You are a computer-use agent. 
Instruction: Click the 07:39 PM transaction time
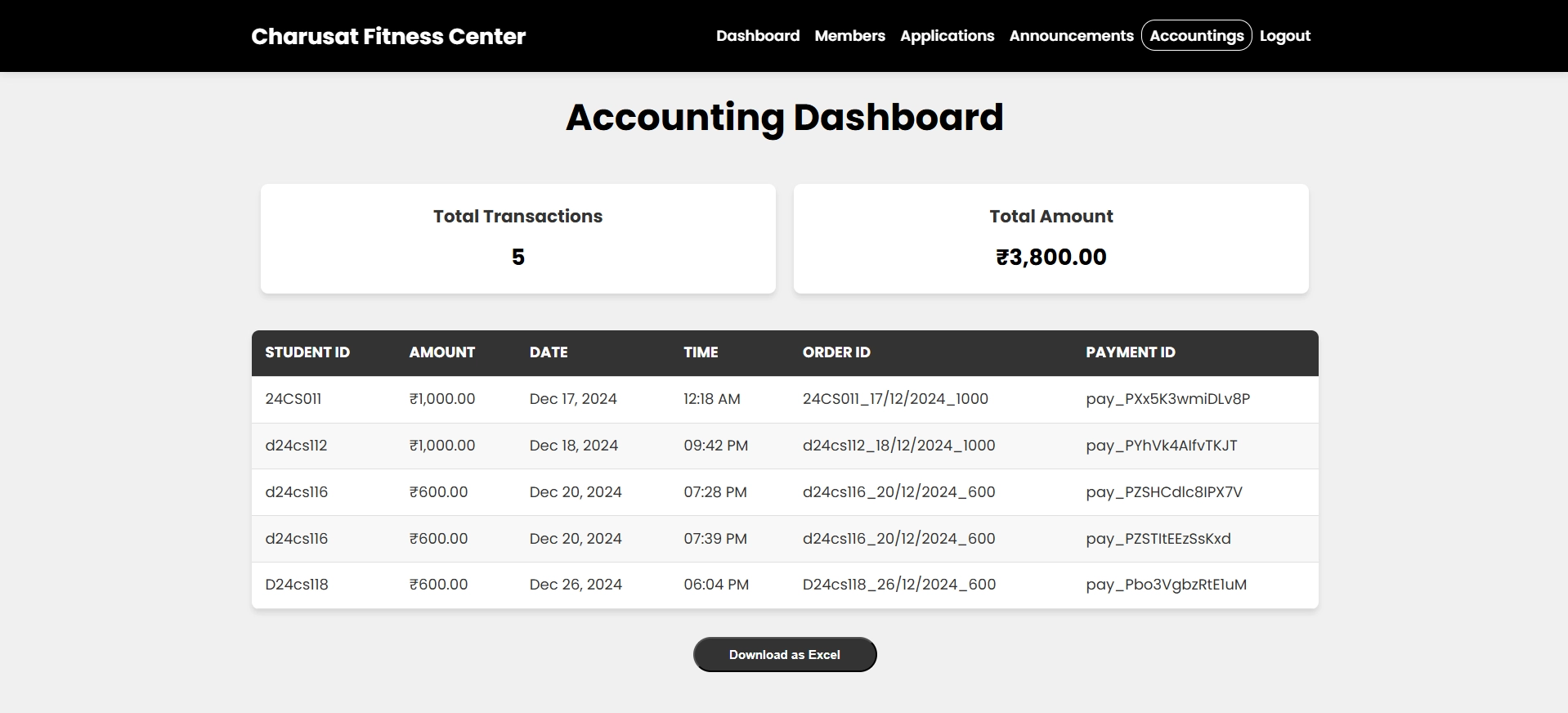[x=715, y=539]
